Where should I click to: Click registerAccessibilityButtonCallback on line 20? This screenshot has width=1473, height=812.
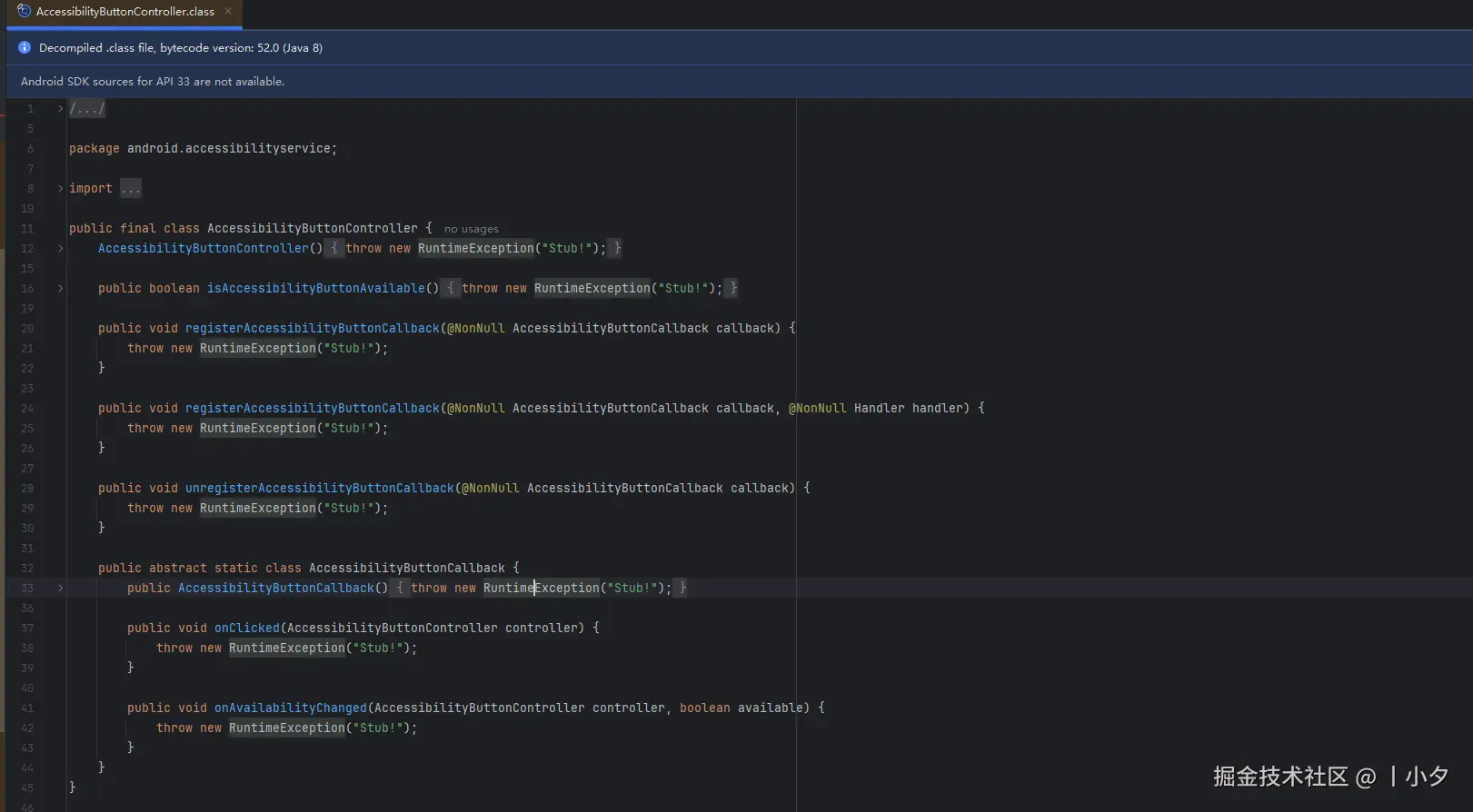point(313,329)
